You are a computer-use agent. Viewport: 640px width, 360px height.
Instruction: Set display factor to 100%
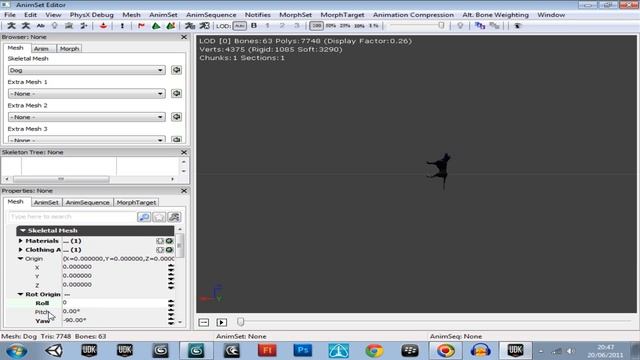[x=316, y=26]
